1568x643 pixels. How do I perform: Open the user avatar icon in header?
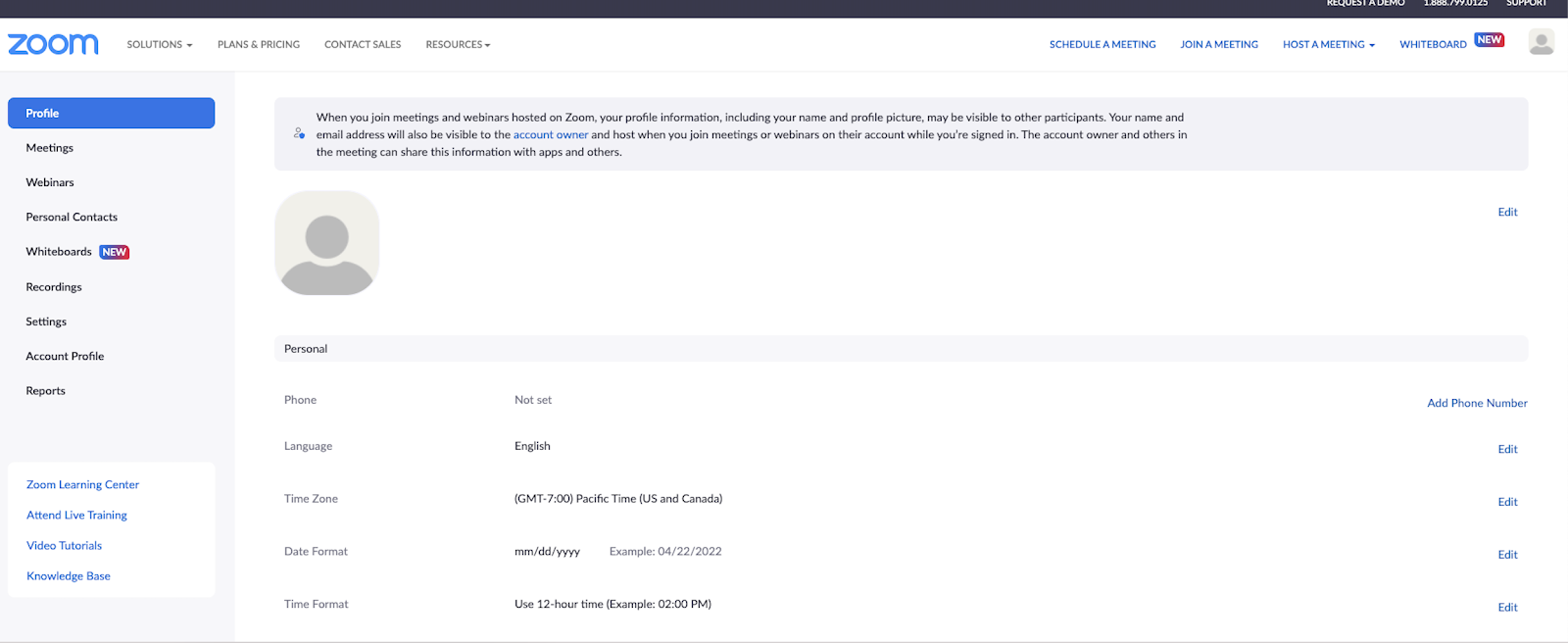[x=1541, y=42]
